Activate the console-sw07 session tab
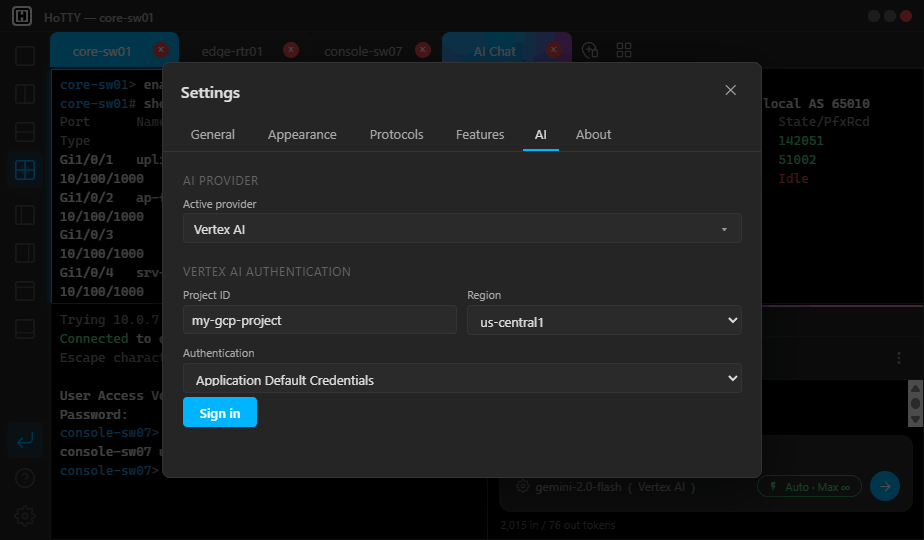Viewport: 924px width, 540px height. (x=363, y=51)
